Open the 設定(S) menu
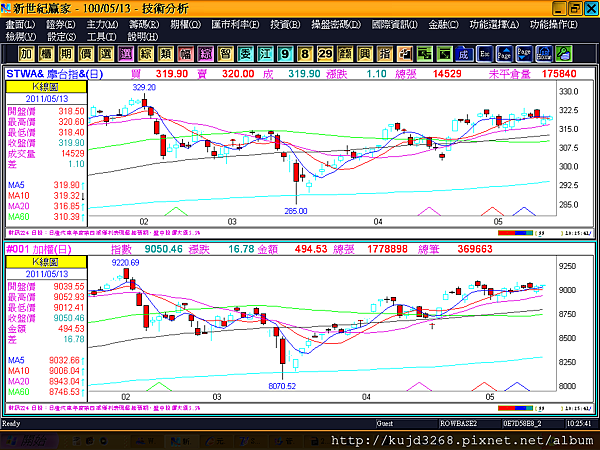Screen dimensions: 600x450 click(61, 37)
